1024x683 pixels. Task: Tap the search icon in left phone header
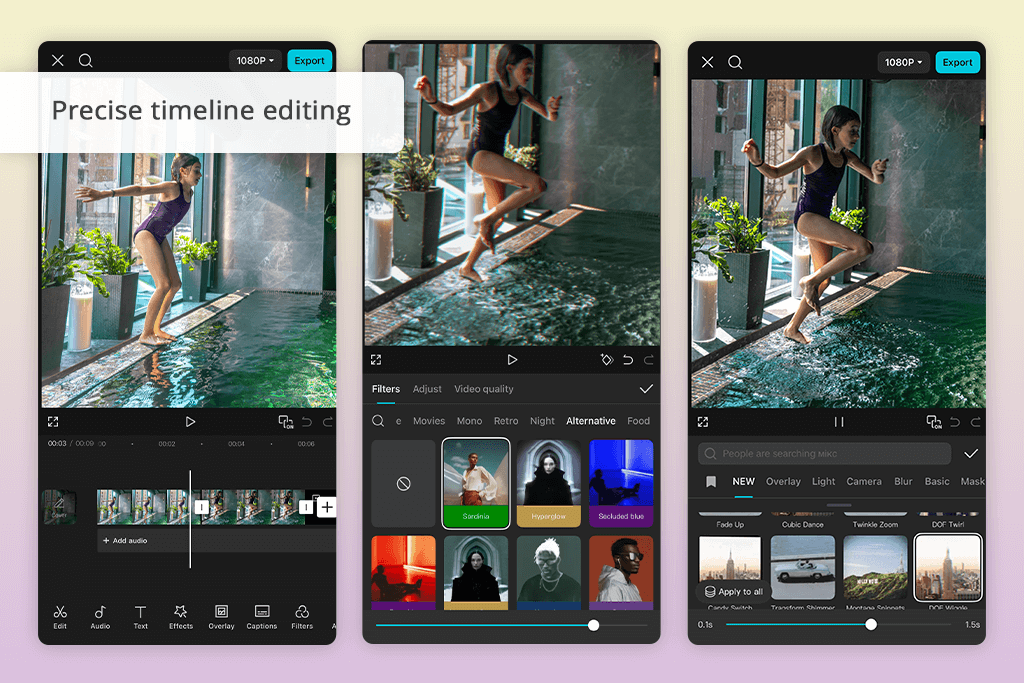(x=86, y=60)
